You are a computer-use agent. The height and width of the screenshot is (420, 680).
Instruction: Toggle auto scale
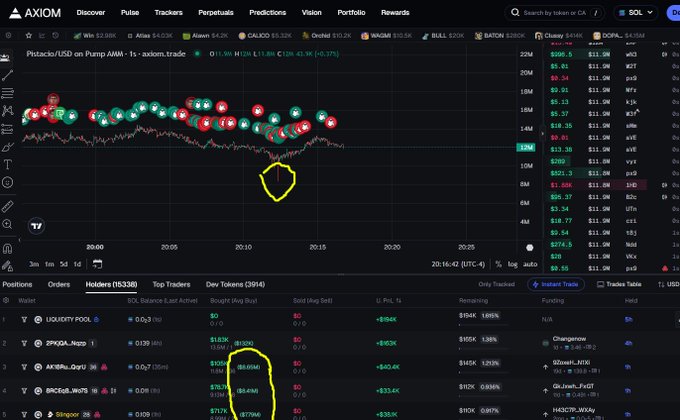[530, 264]
